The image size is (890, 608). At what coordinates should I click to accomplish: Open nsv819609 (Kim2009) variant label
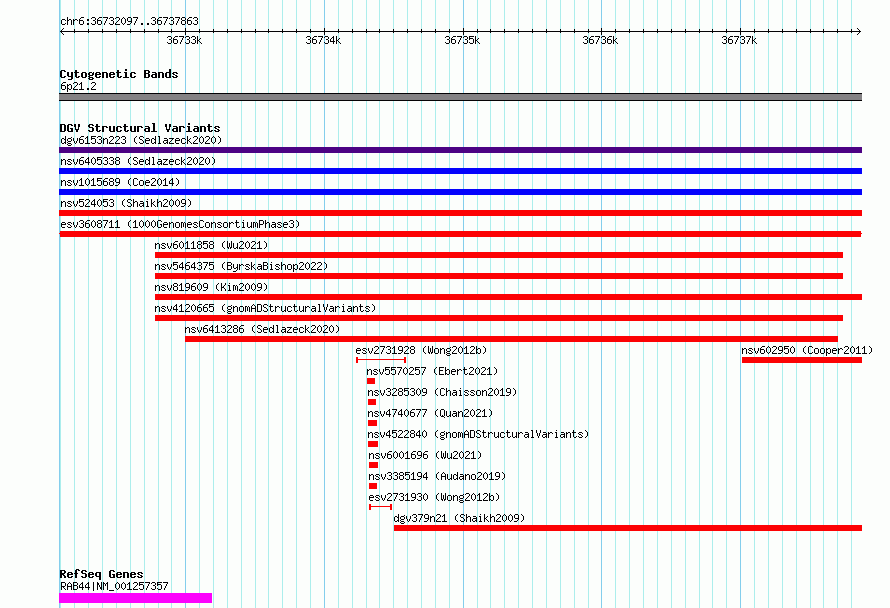211,287
